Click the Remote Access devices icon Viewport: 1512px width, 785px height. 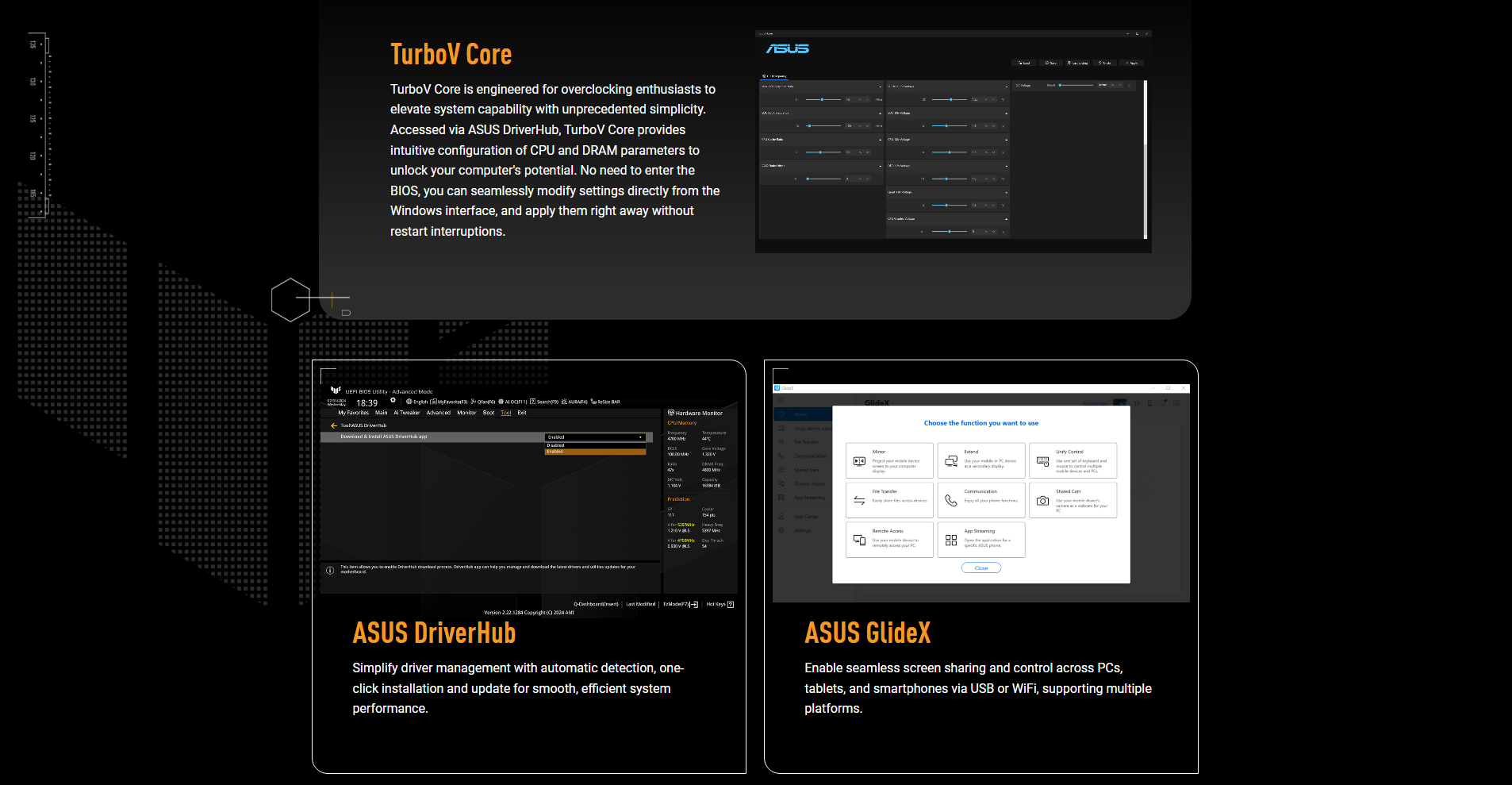[859, 540]
